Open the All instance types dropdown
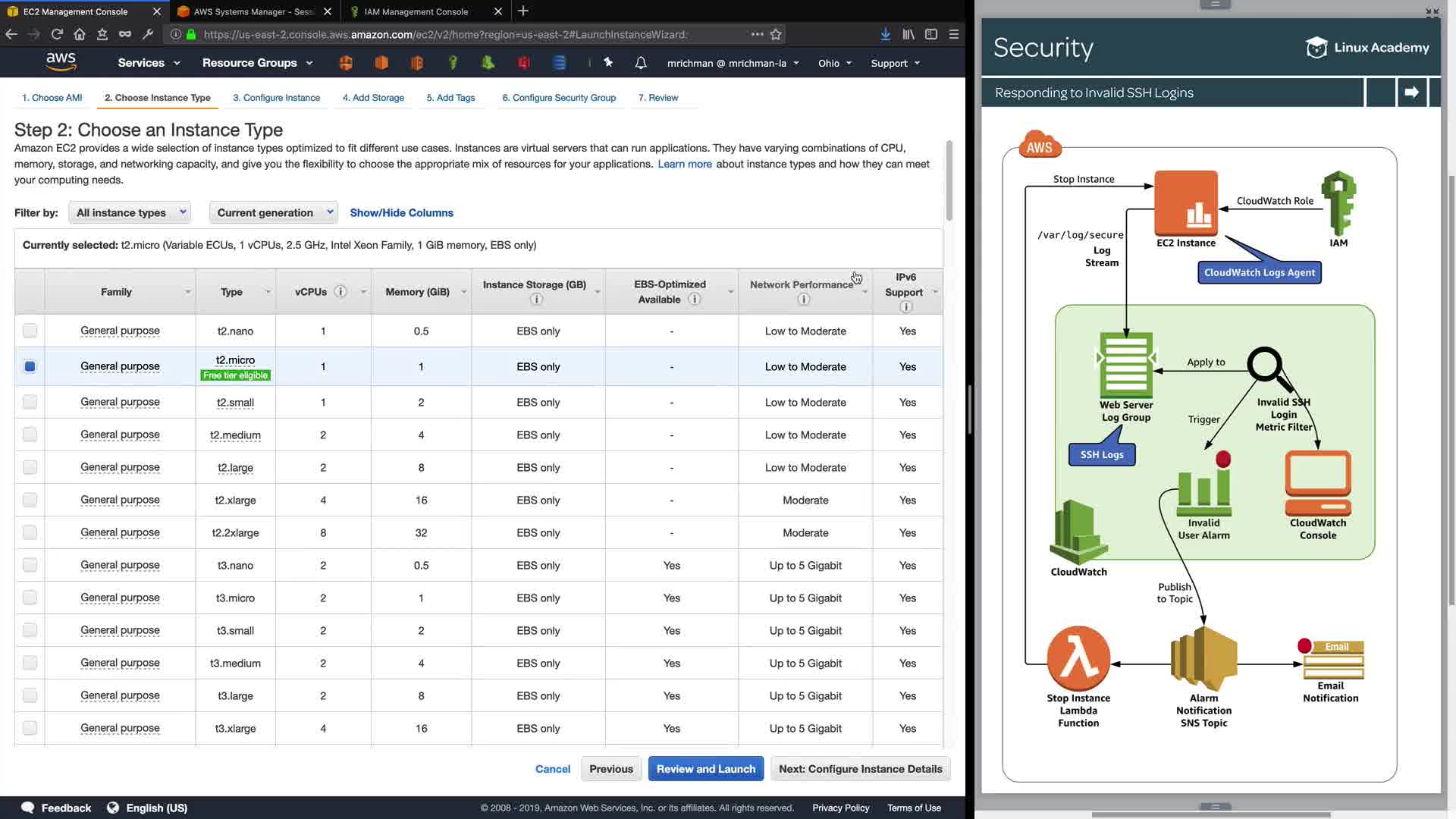Image resolution: width=1456 pixels, height=819 pixels. click(130, 212)
